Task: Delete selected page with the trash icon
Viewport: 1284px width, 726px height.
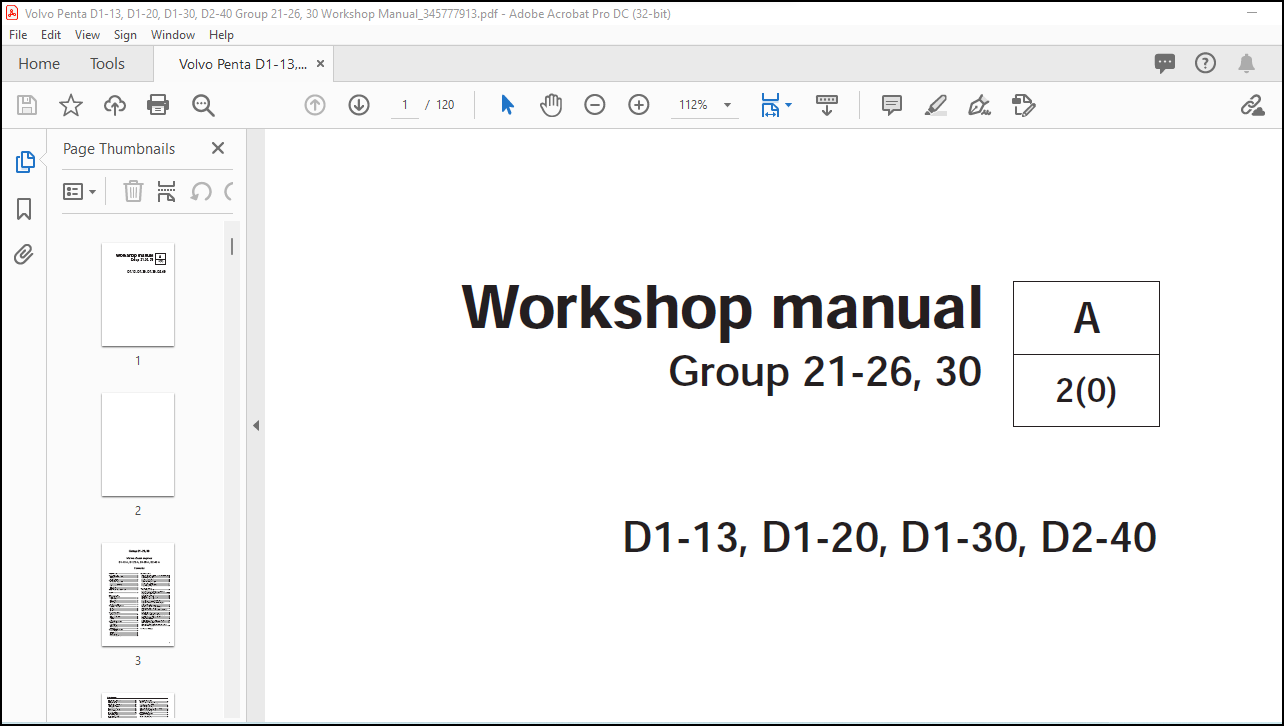Action: (133, 191)
